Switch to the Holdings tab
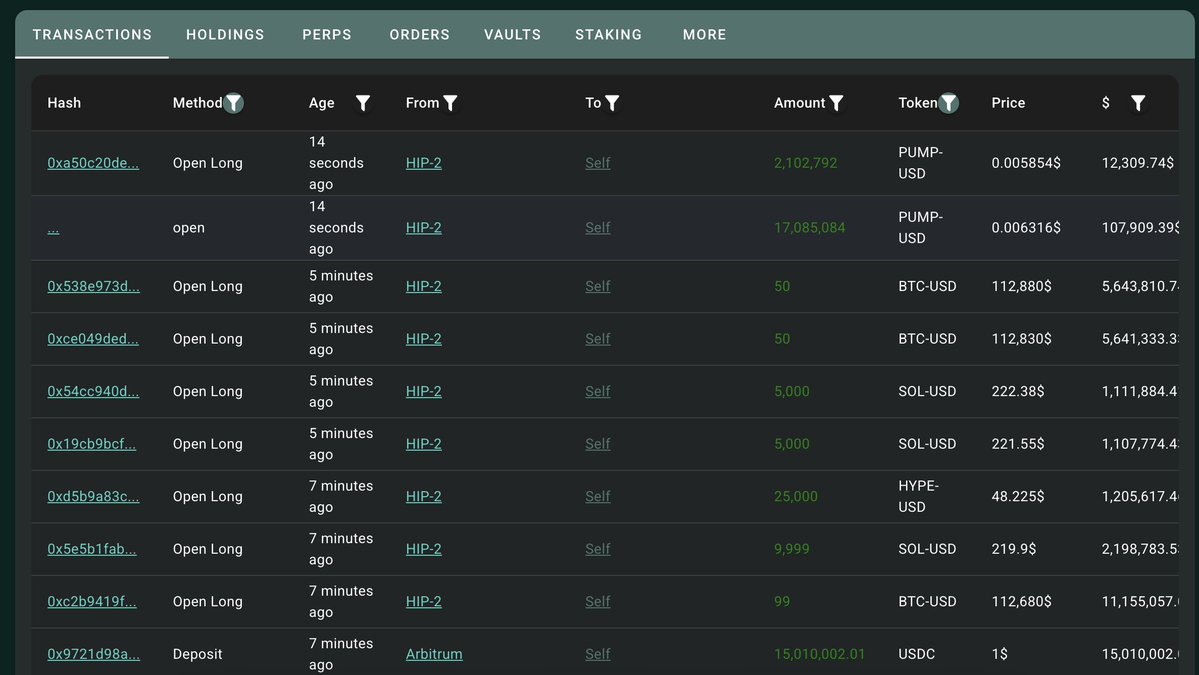This screenshot has width=1199, height=675. coord(225,35)
